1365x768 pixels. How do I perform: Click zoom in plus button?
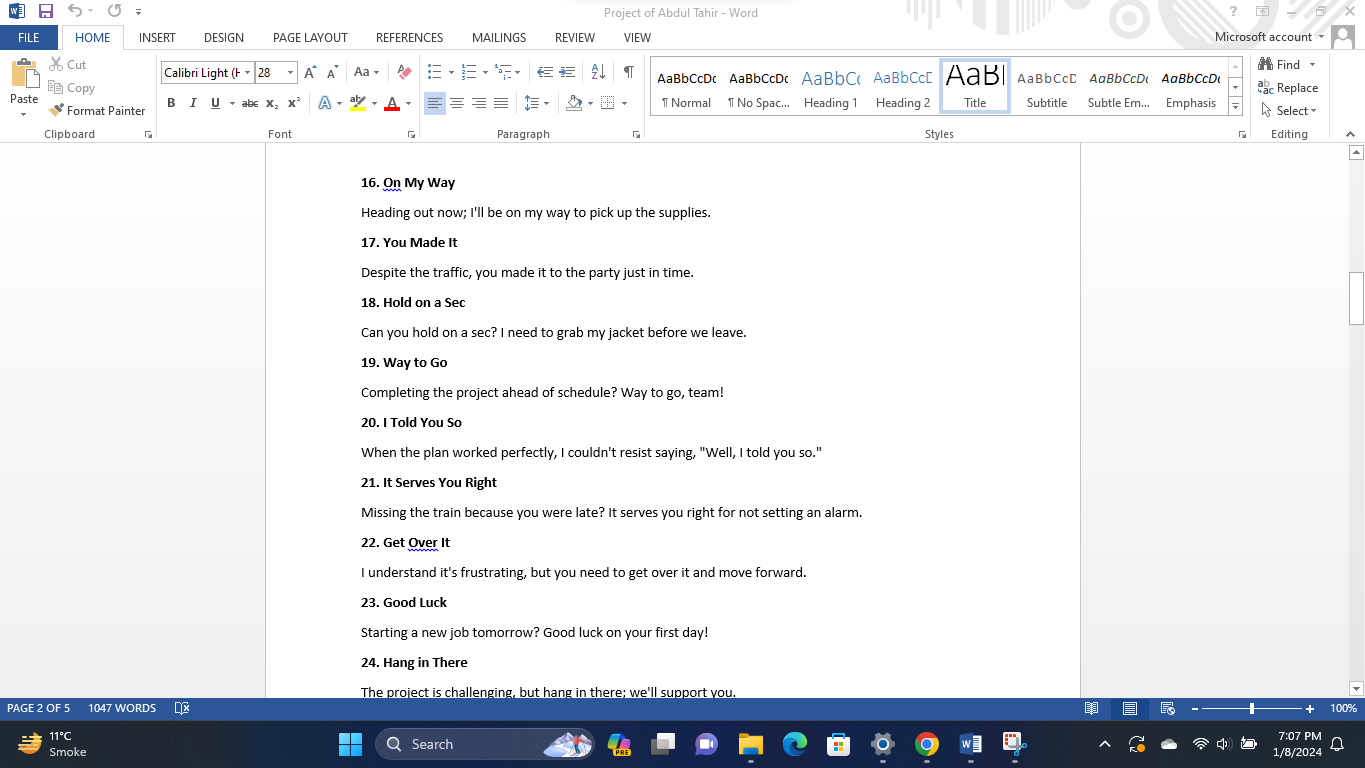[1310, 708]
